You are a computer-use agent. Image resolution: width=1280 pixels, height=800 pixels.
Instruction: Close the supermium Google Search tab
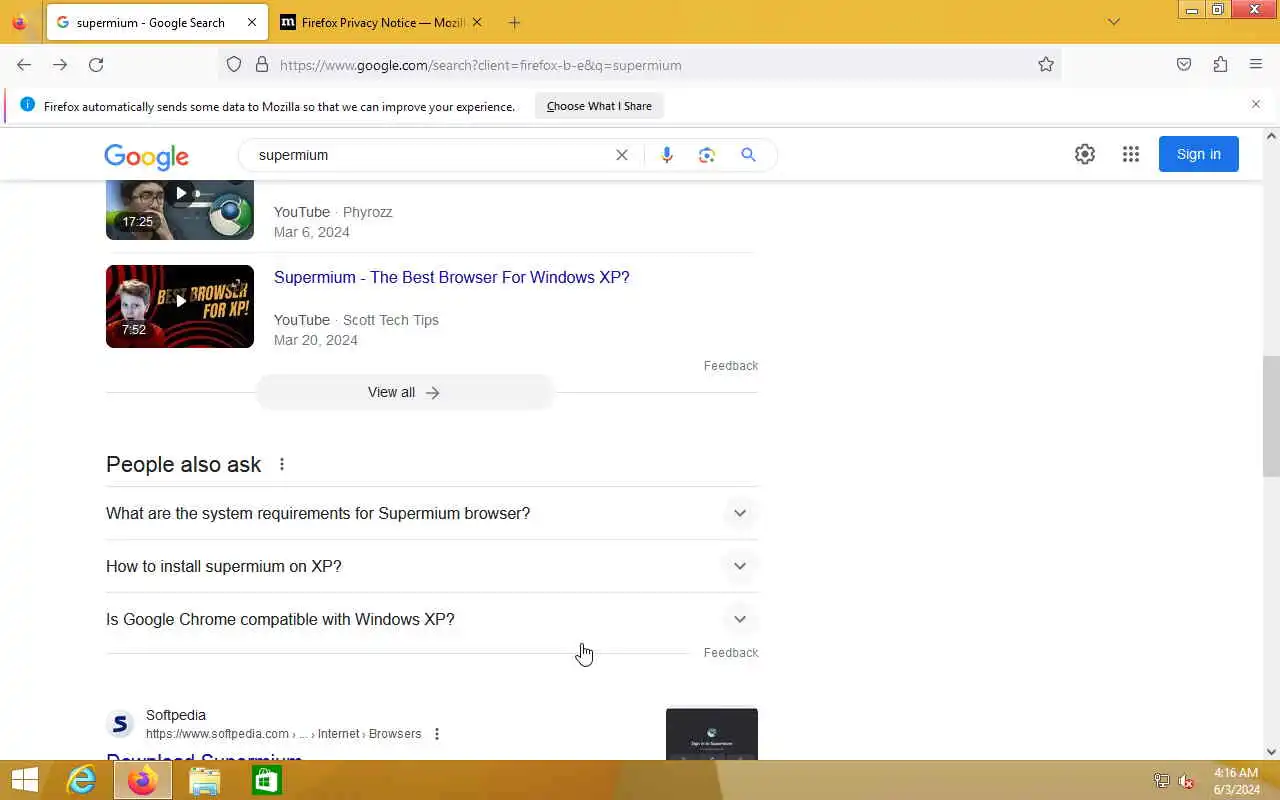click(252, 22)
